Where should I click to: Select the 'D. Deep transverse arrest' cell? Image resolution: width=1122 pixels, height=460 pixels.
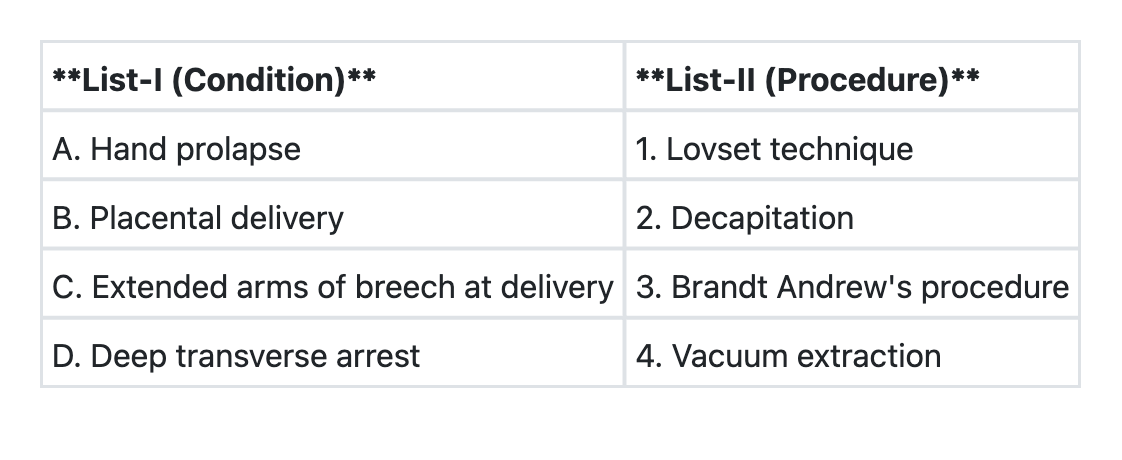point(236,356)
